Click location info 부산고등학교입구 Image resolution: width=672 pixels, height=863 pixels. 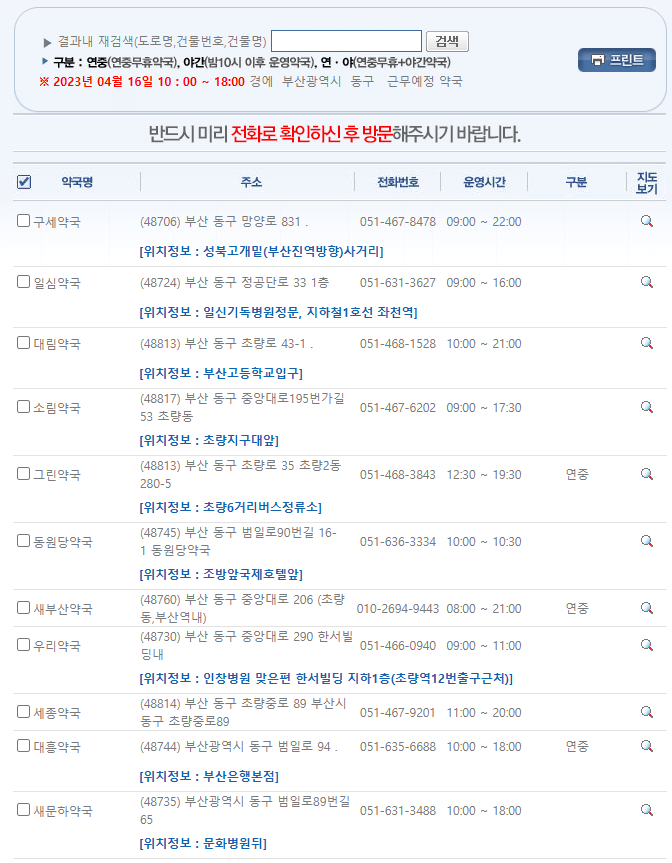[221, 374]
